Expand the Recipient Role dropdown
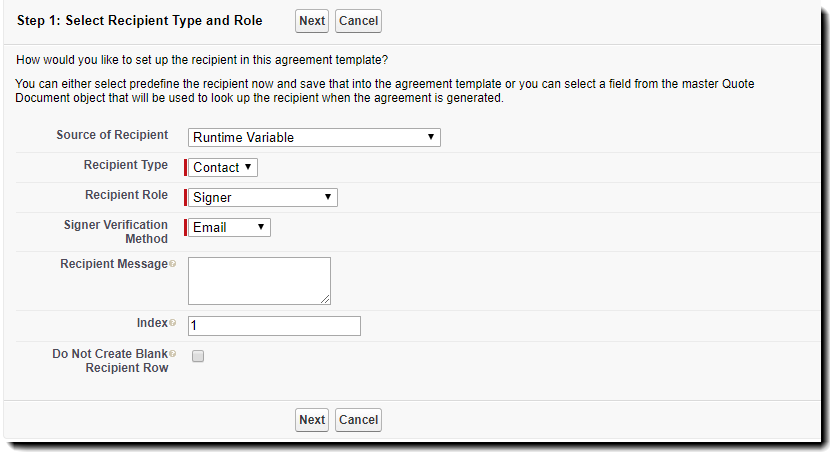Screen dimensions: 830x452 click(x=263, y=197)
